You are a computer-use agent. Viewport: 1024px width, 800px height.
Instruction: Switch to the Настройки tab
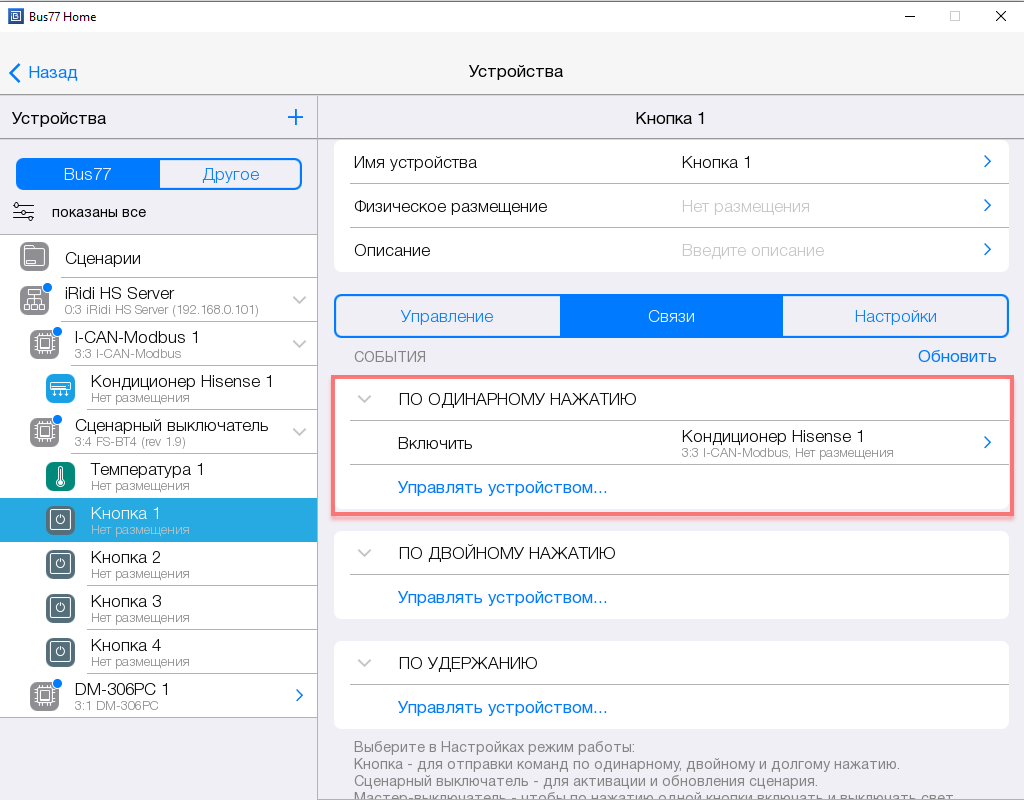(895, 316)
